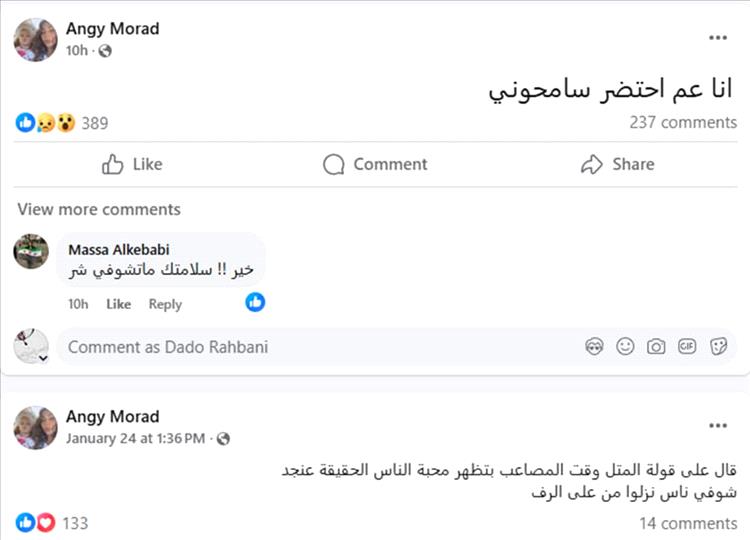Open options menu on January 24 post
Viewport: 750px width, 540px height.
click(x=718, y=425)
